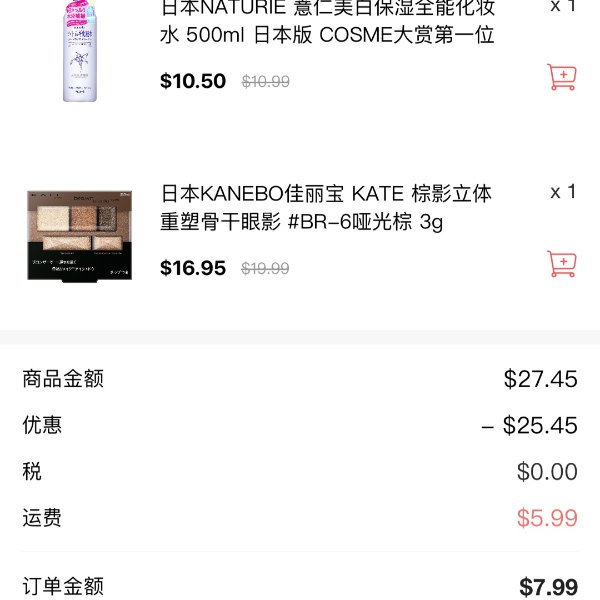Click the $7.99 order total

point(548,587)
